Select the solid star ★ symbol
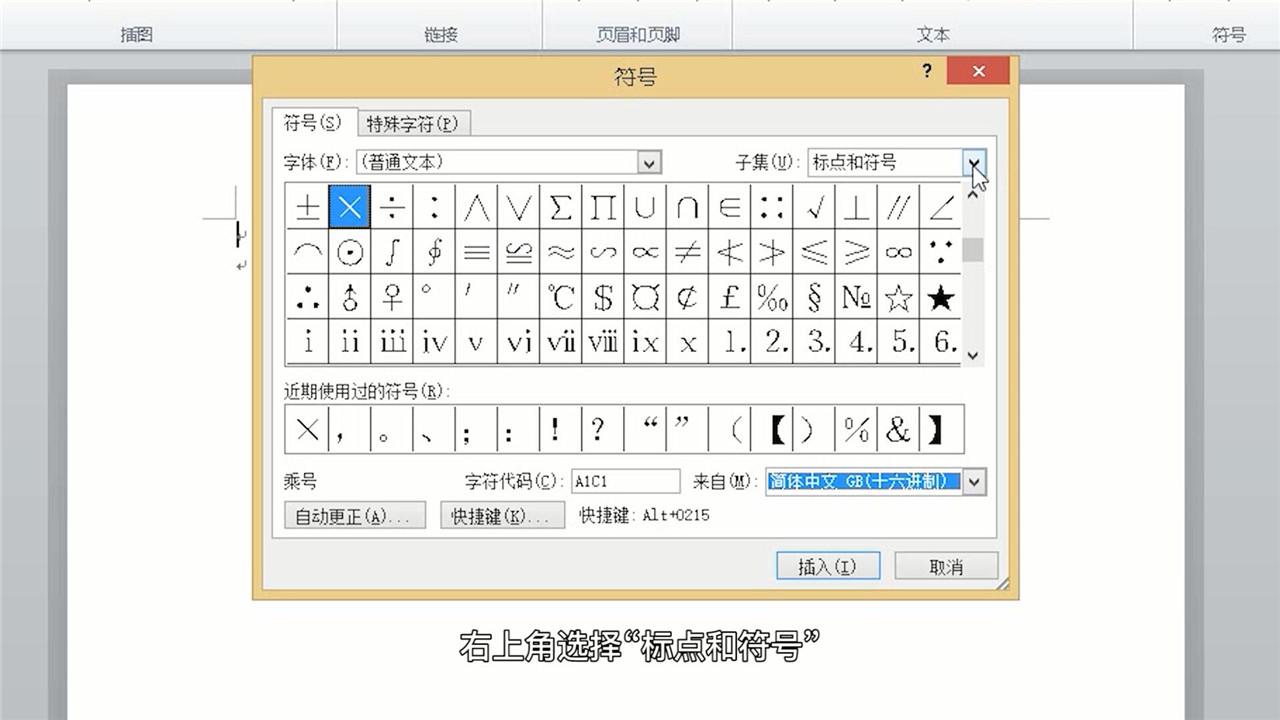The height and width of the screenshot is (720, 1280). click(941, 297)
